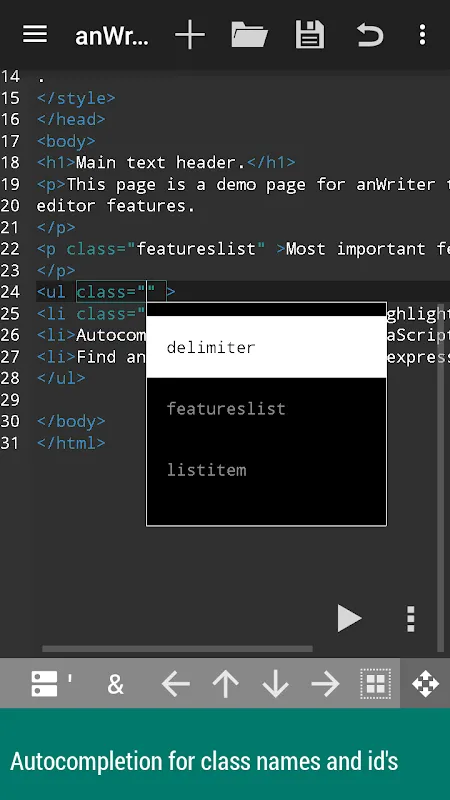The width and height of the screenshot is (450, 800).
Task: Click "featureslist" class value on line 22
Action: [x=196, y=249]
